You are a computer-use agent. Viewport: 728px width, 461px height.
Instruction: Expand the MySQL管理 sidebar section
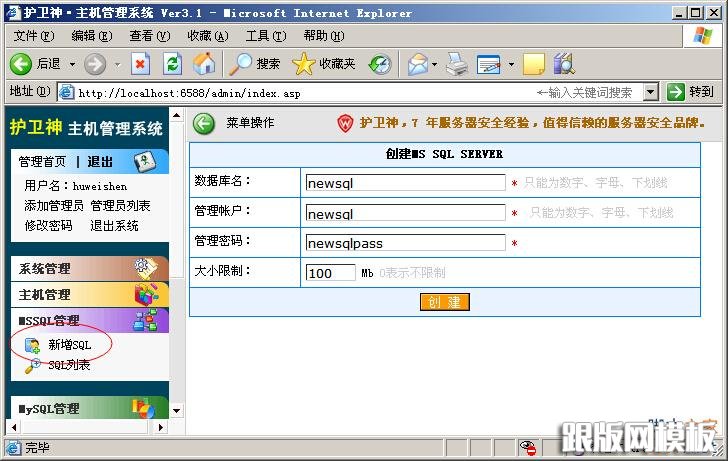(x=89, y=408)
